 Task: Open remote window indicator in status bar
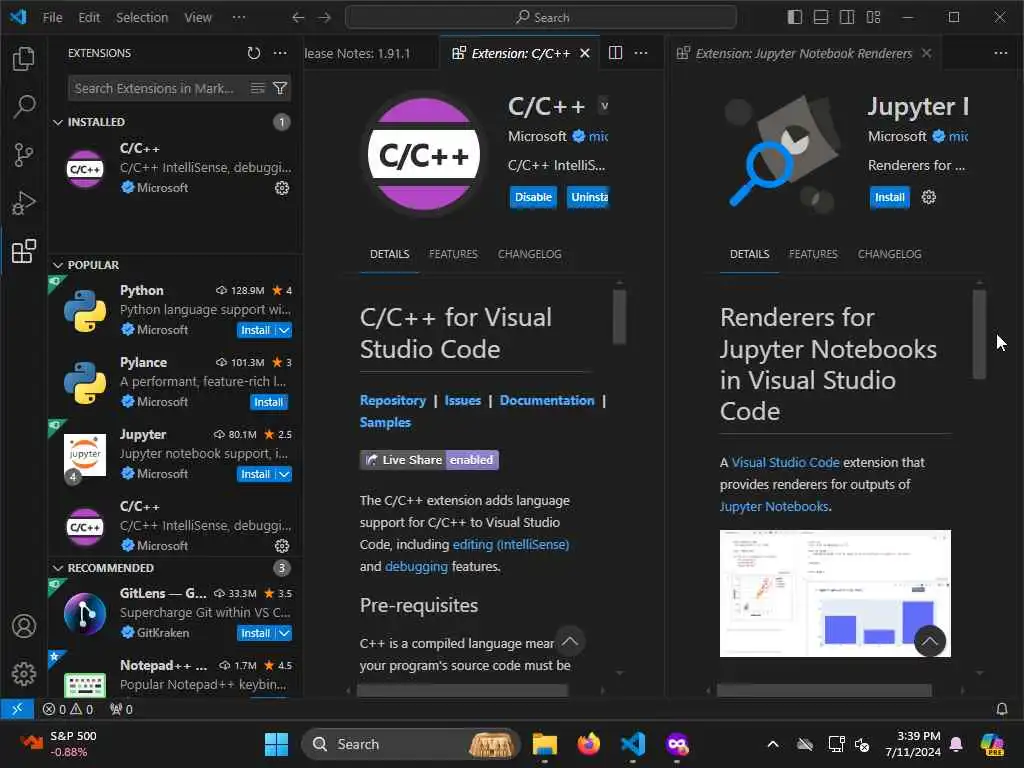[x=17, y=709]
